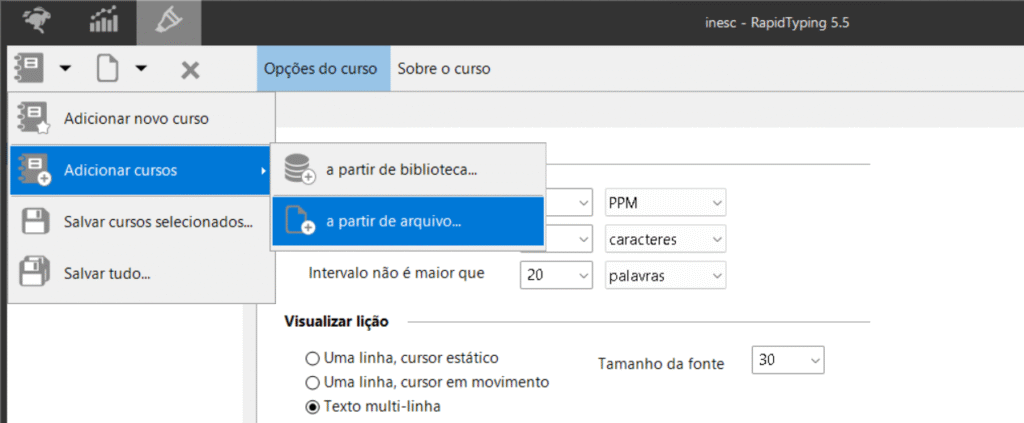
Task: Click the new lesson page icon
Action: (107, 68)
